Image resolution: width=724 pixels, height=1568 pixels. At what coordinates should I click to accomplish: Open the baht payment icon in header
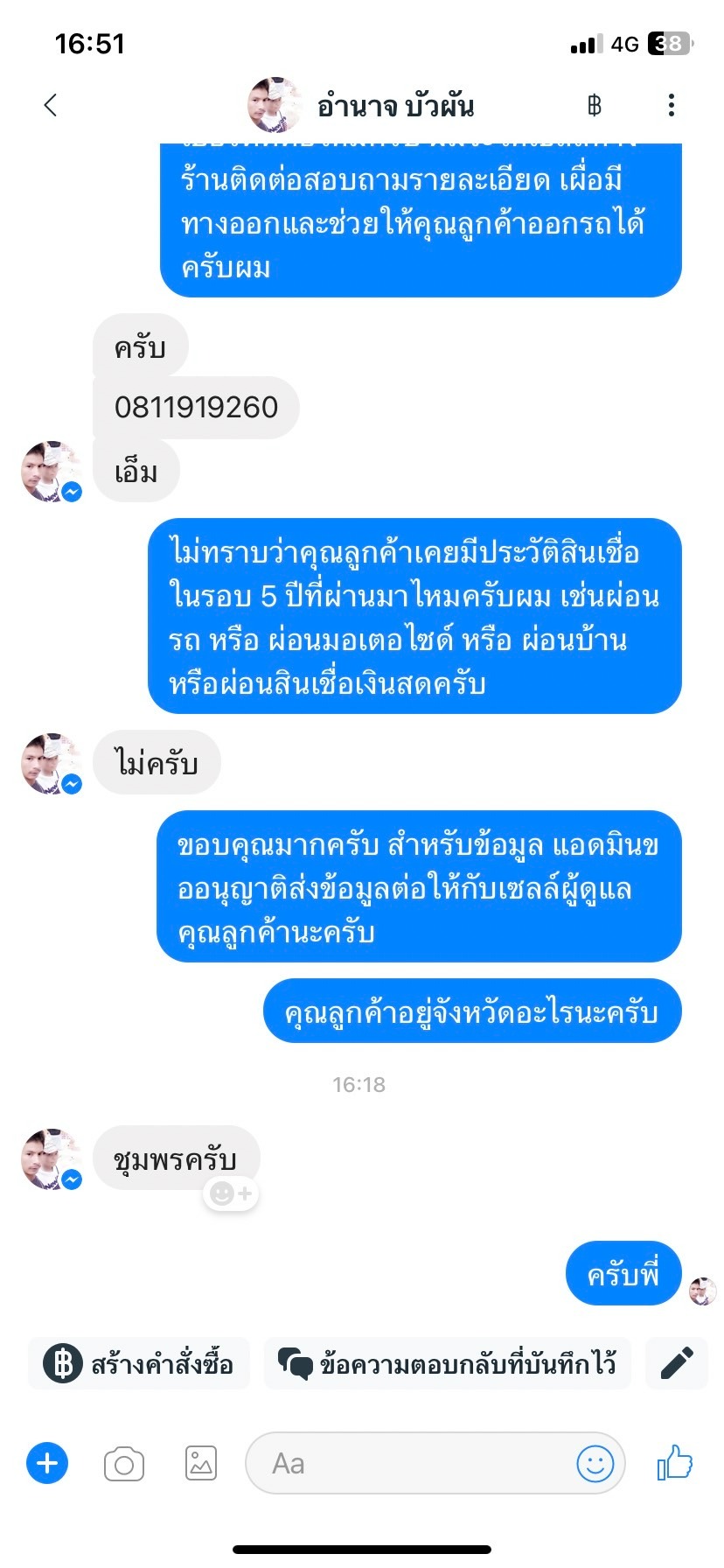coord(595,106)
